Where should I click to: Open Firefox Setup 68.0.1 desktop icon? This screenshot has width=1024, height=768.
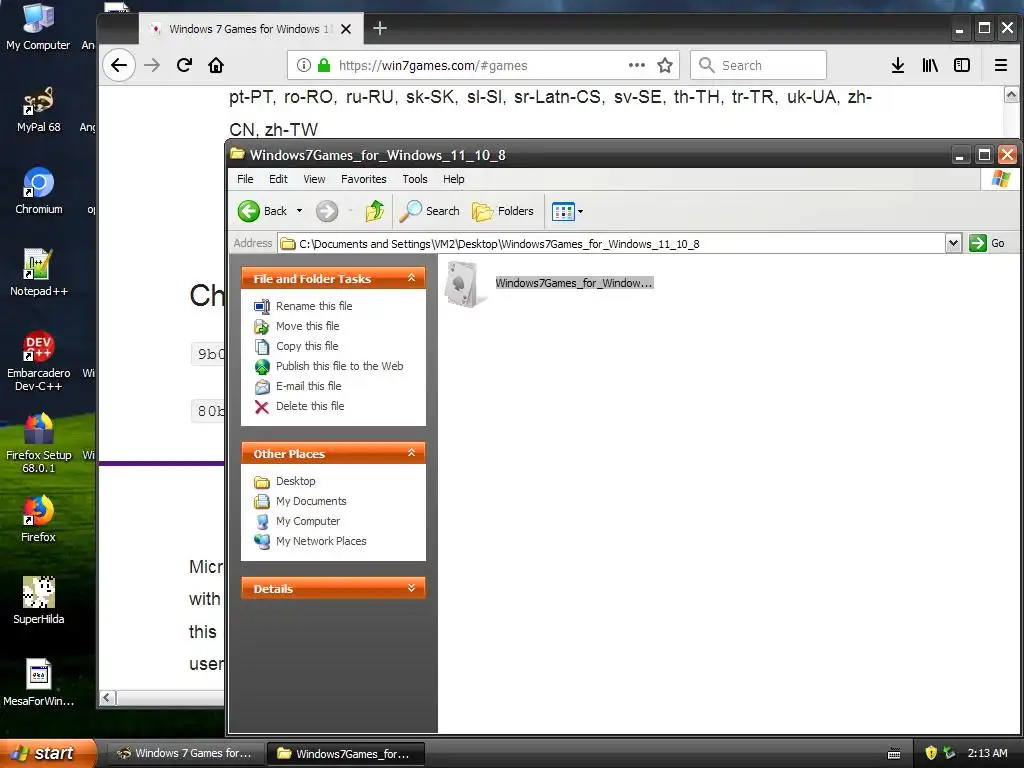39,443
